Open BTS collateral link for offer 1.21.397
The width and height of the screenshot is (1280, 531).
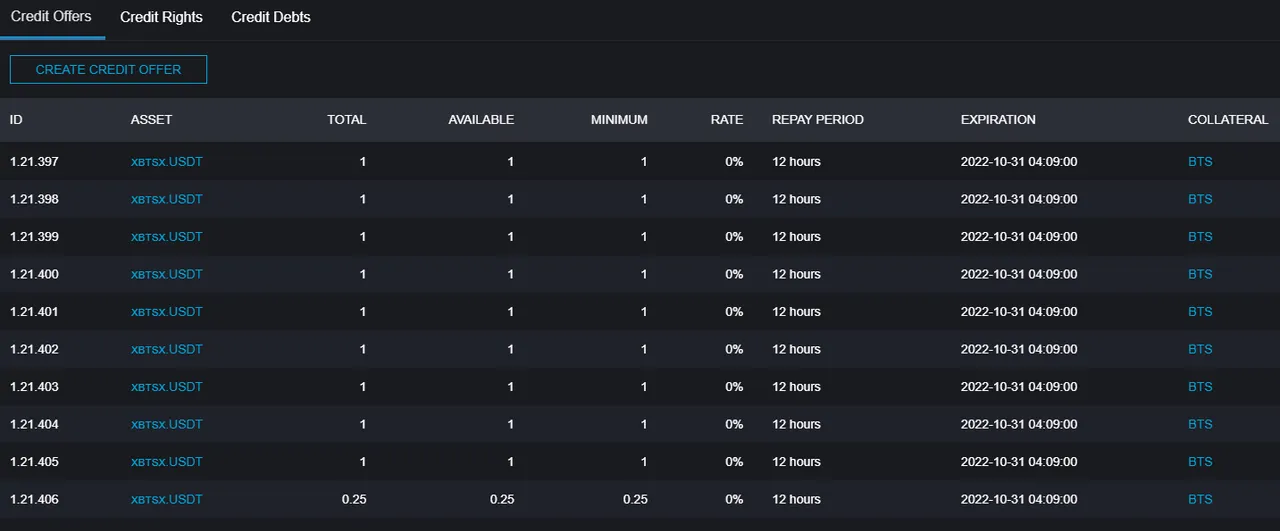[1200, 161]
